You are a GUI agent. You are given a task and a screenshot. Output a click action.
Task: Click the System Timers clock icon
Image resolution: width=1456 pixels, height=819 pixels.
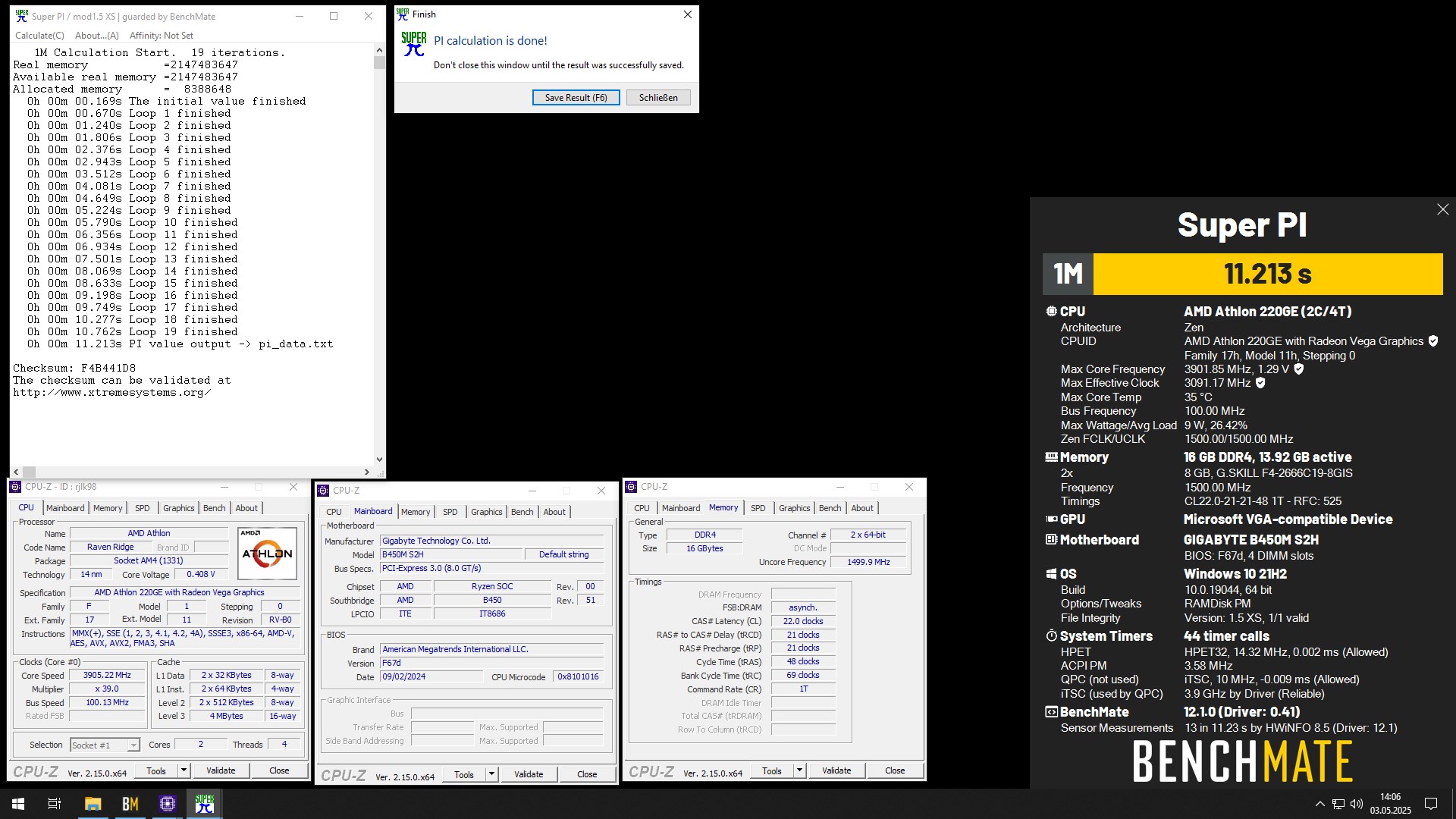pos(1051,636)
